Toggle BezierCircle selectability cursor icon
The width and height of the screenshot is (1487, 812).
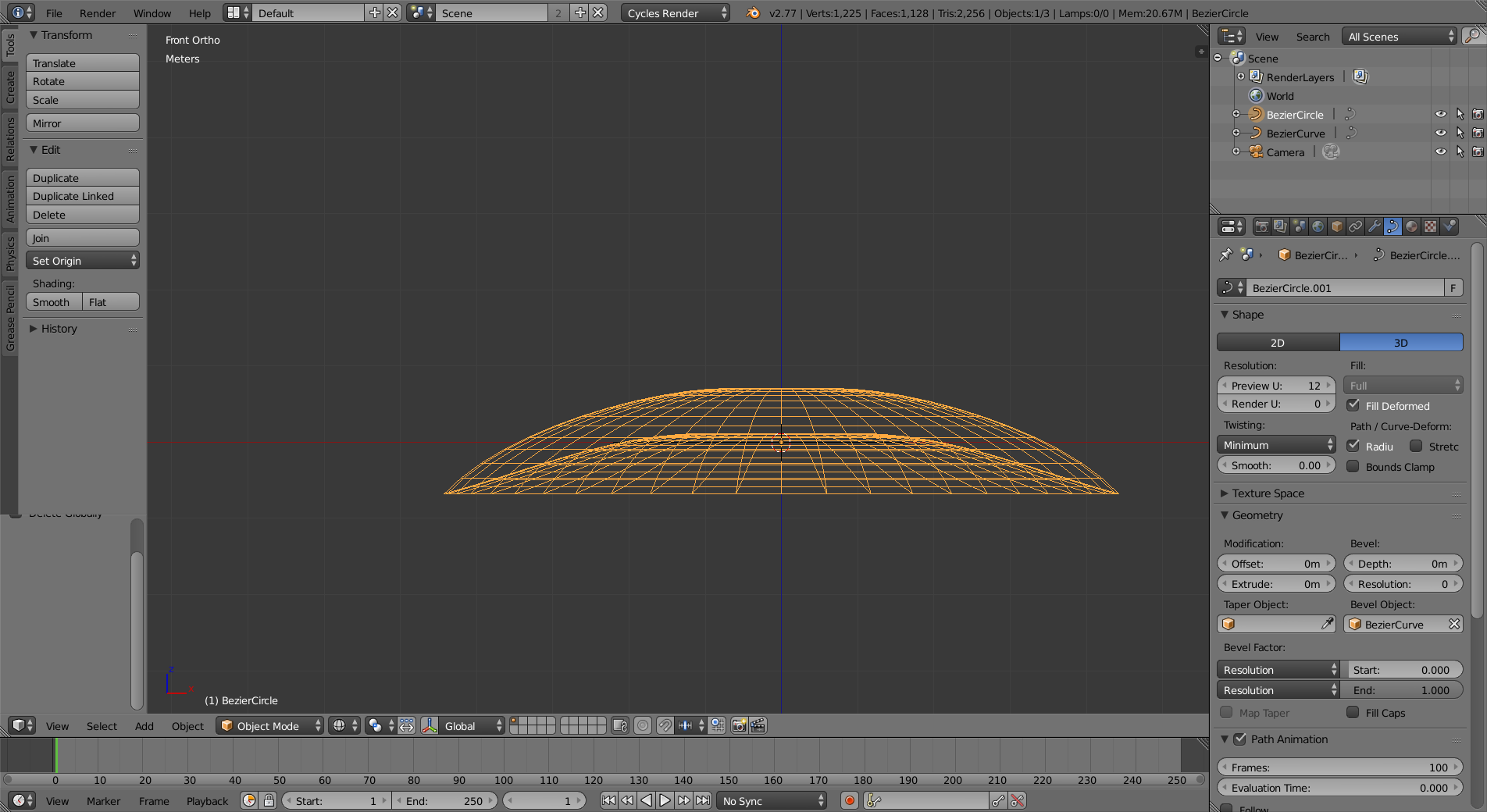tap(1460, 114)
